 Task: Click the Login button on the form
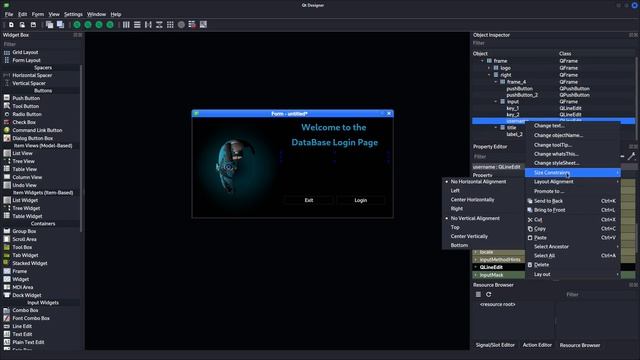pos(360,200)
